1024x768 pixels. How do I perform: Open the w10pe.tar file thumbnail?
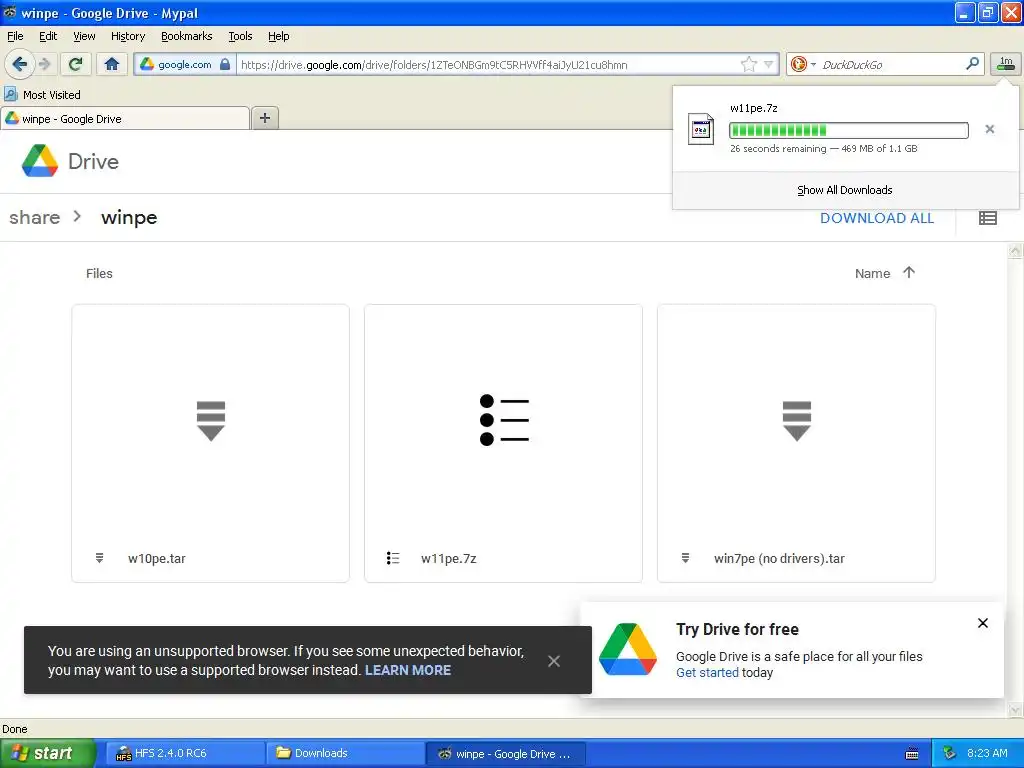click(210, 421)
